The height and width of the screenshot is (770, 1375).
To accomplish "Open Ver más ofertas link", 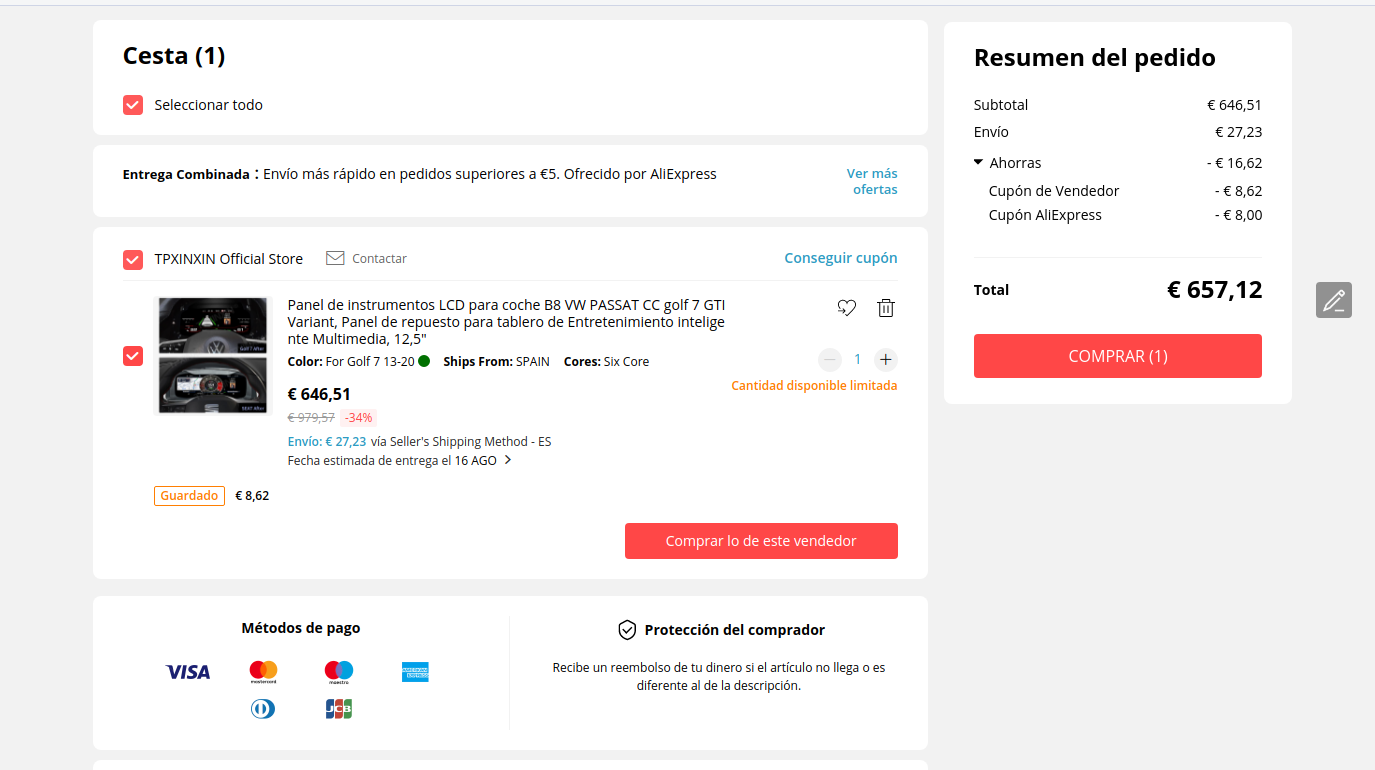I will 872,181.
